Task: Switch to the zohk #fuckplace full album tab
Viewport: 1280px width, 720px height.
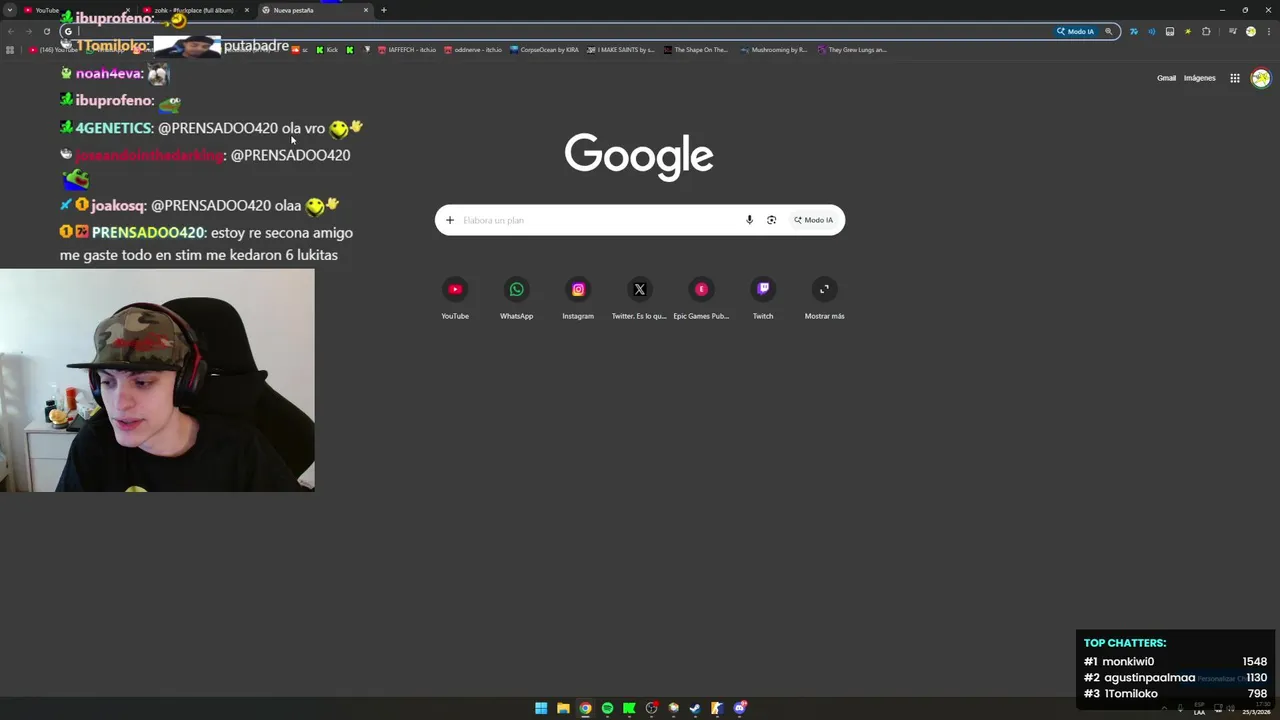Action: point(194,10)
